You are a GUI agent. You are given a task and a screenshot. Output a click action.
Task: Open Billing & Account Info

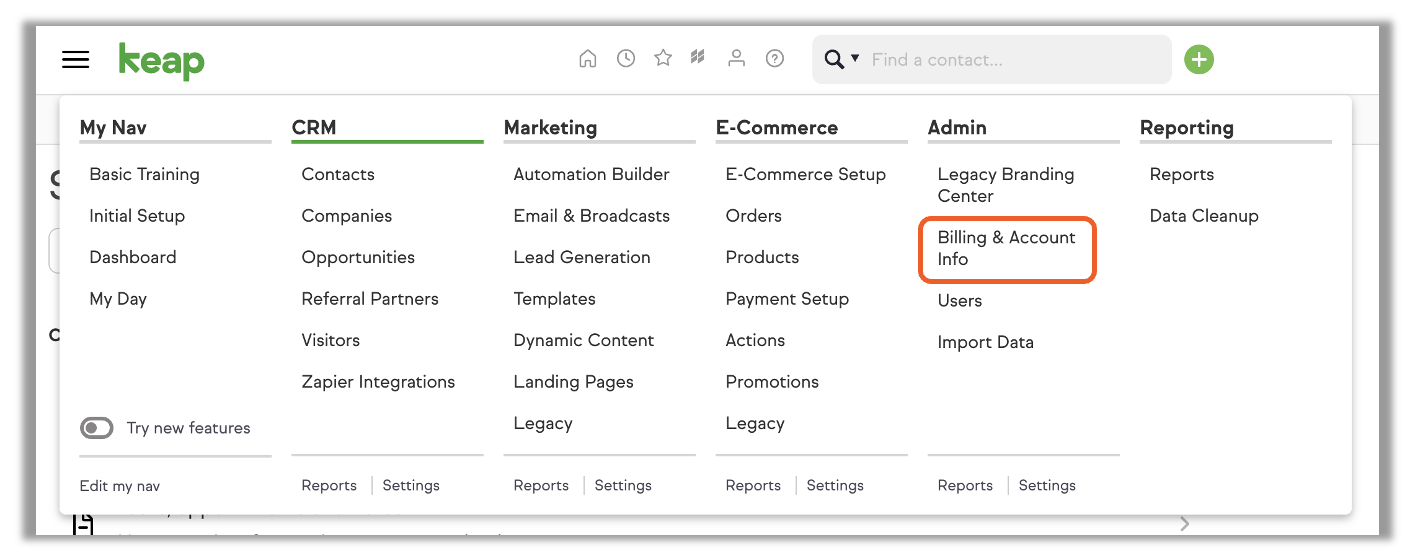tap(1007, 248)
